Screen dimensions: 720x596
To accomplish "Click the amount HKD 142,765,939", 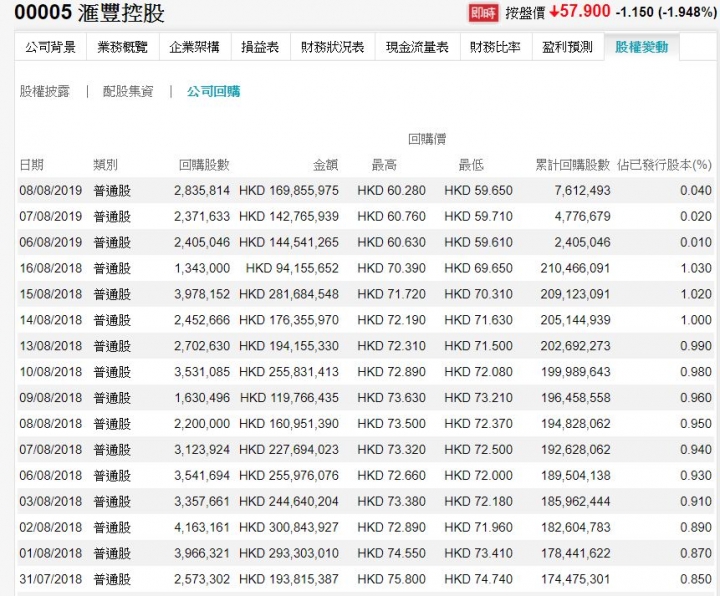I will click(289, 216).
